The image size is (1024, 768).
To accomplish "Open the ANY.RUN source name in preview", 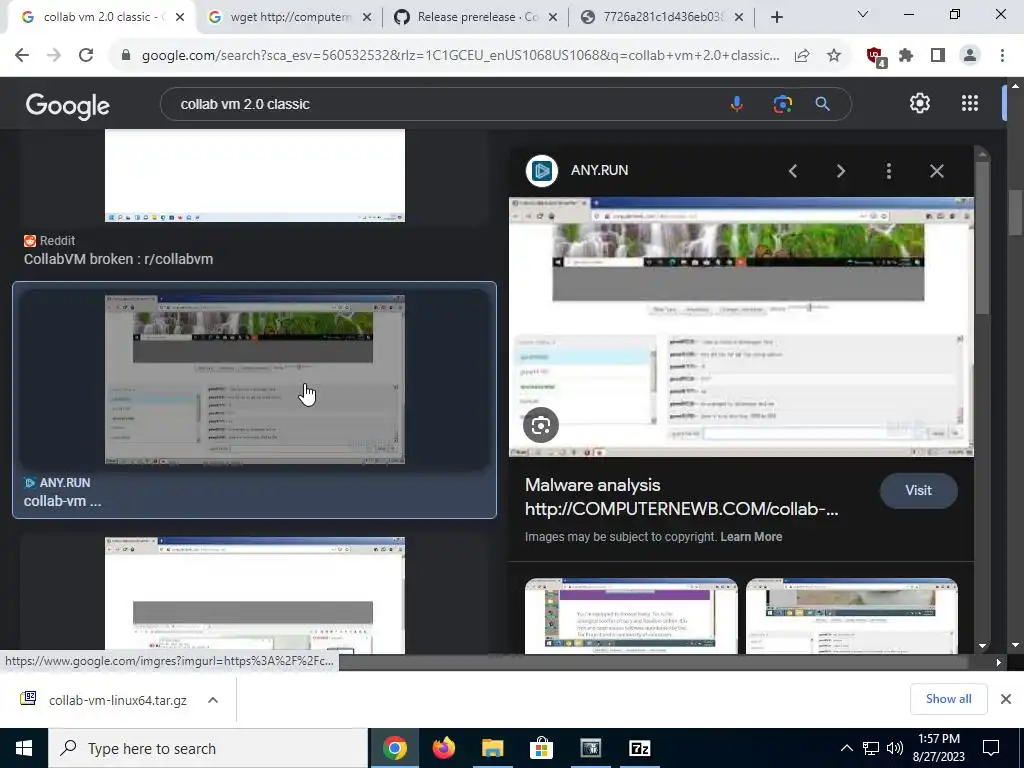I will 599,170.
